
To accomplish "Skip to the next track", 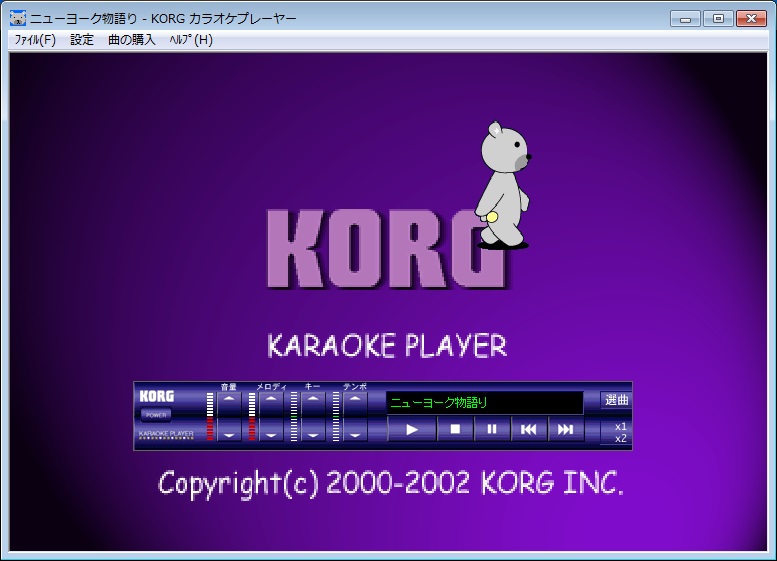I will click(565, 429).
